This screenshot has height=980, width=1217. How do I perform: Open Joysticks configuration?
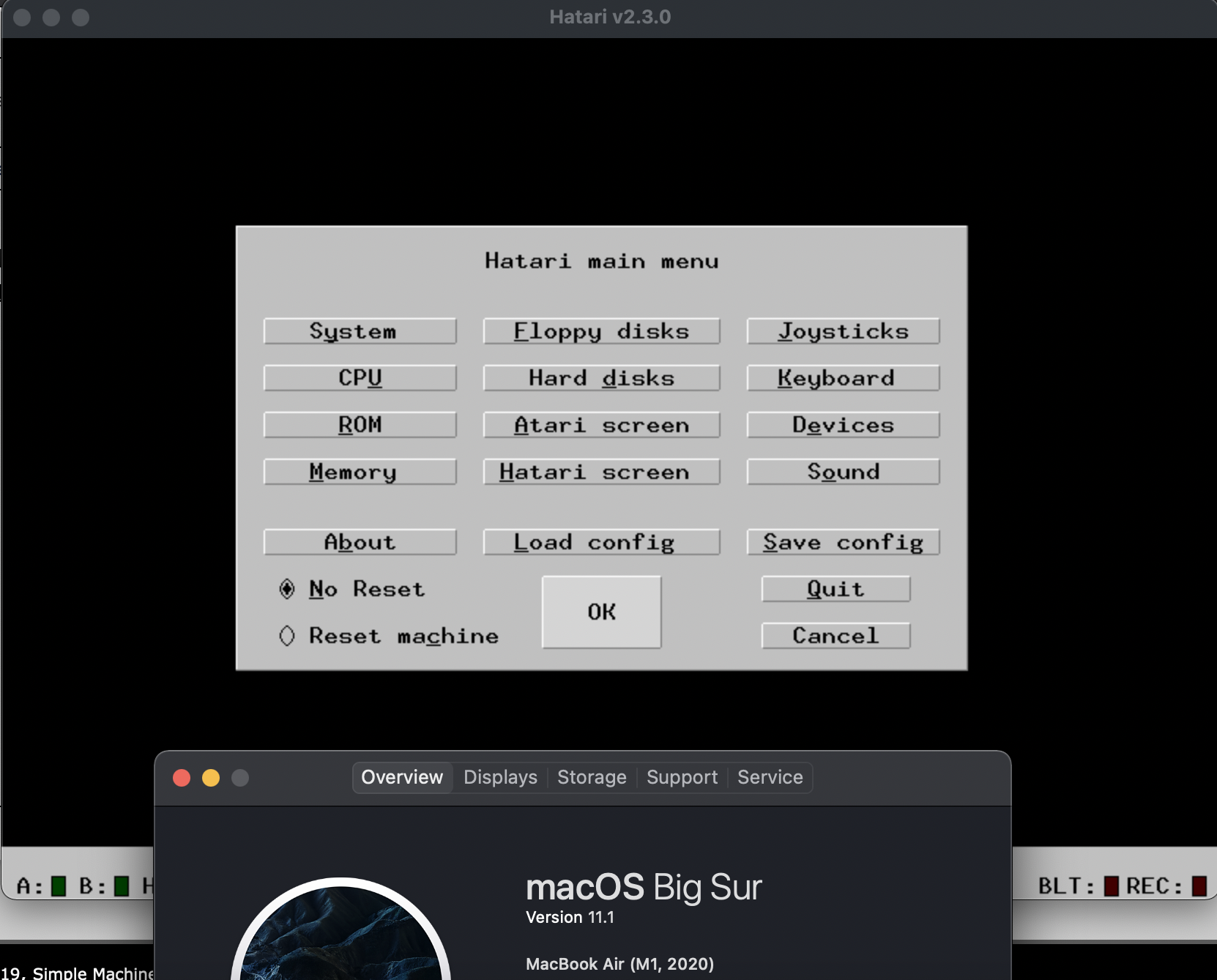(843, 331)
